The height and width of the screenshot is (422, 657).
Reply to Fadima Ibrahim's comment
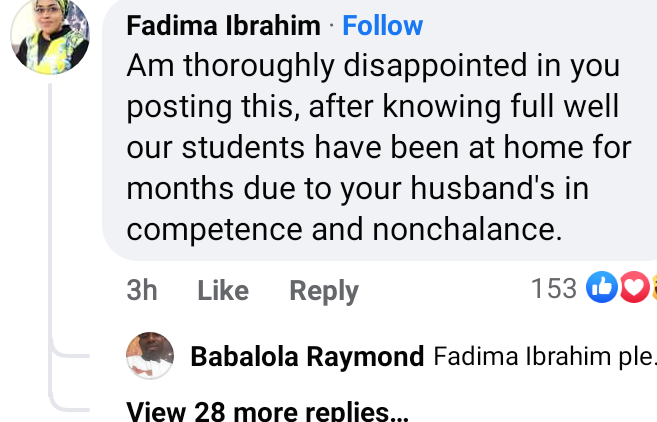tap(323, 291)
